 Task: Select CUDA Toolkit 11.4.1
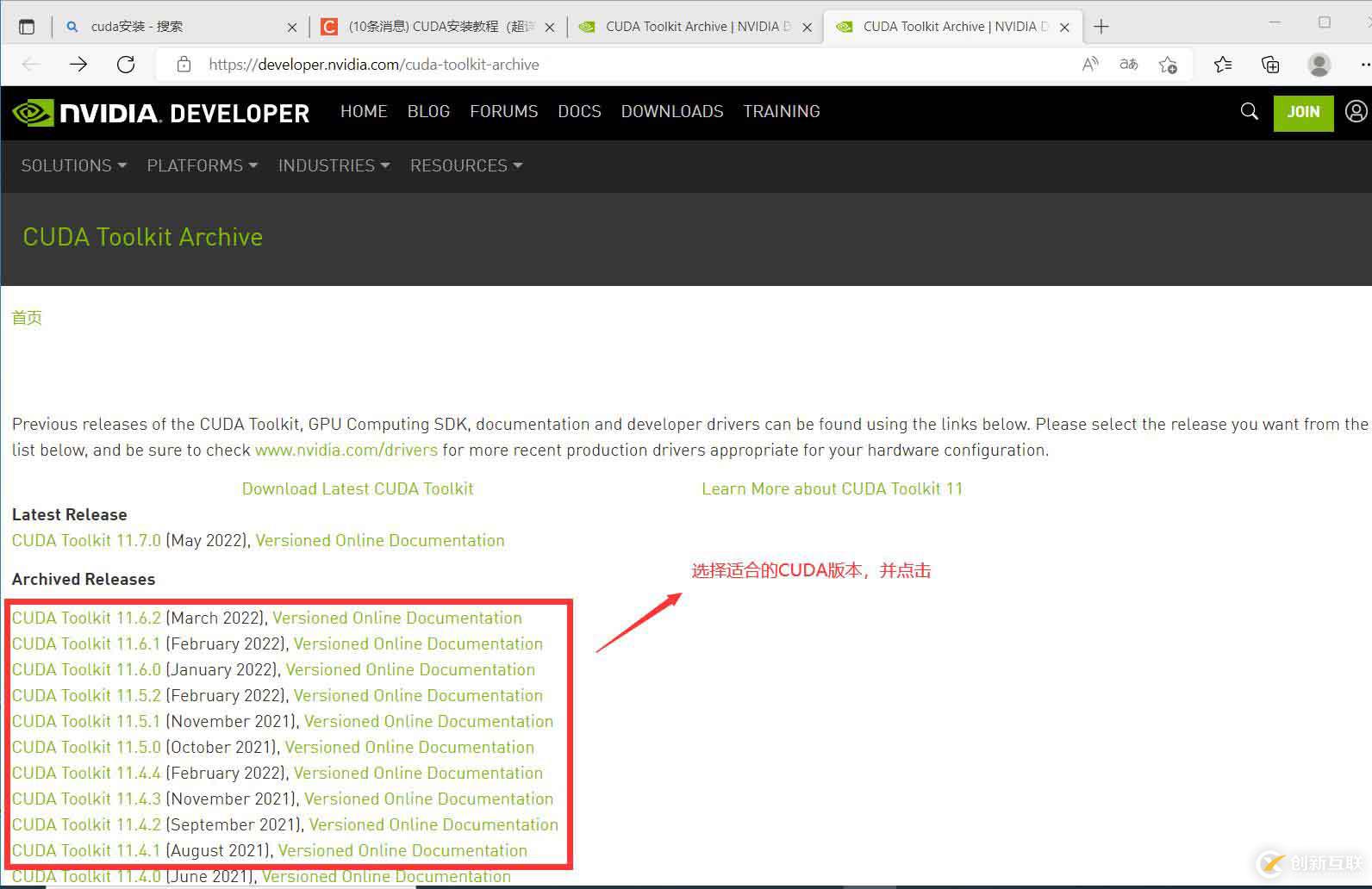(x=86, y=850)
